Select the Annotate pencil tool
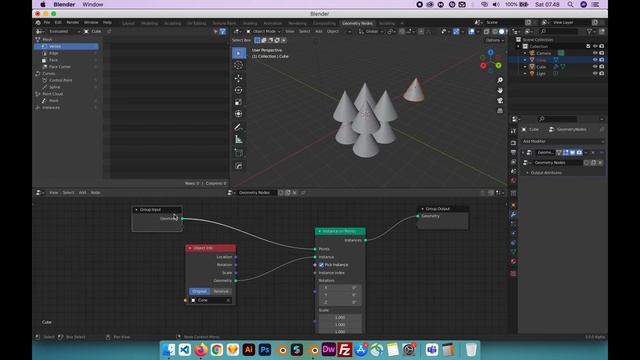The width and height of the screenshot is (640, 360). tap(239, 127)
